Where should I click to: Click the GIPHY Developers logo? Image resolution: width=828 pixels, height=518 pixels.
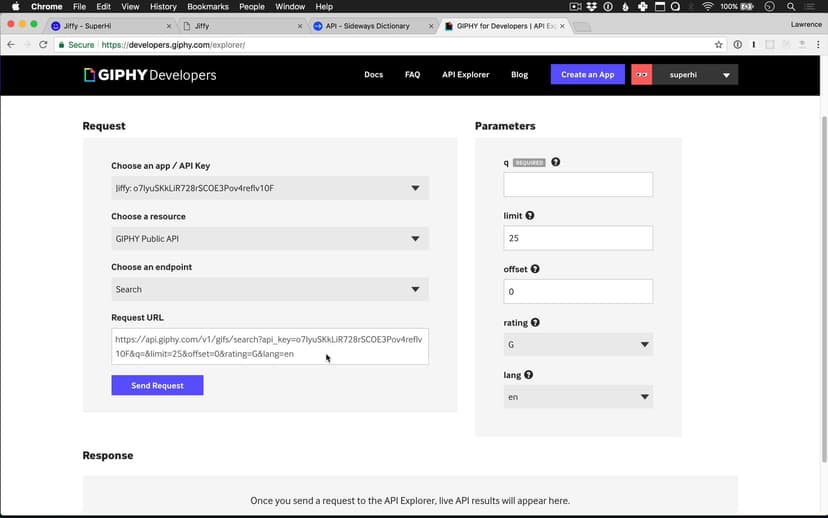tap(150, 75)
